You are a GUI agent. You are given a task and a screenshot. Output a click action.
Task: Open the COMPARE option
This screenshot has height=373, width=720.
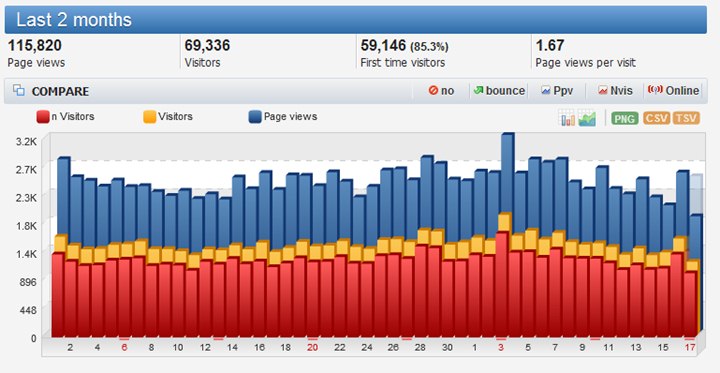[x=60, y=91]
